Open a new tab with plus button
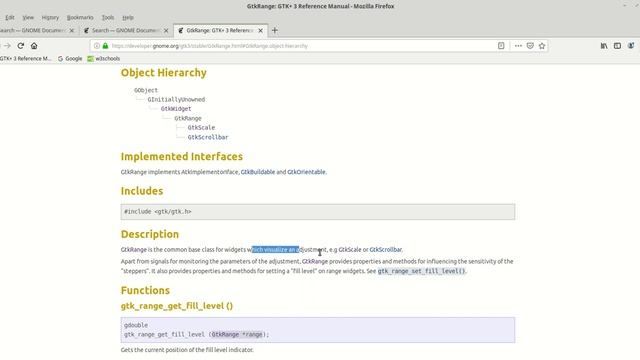Viewport: 640px width, 360px height. coord(275,30)
